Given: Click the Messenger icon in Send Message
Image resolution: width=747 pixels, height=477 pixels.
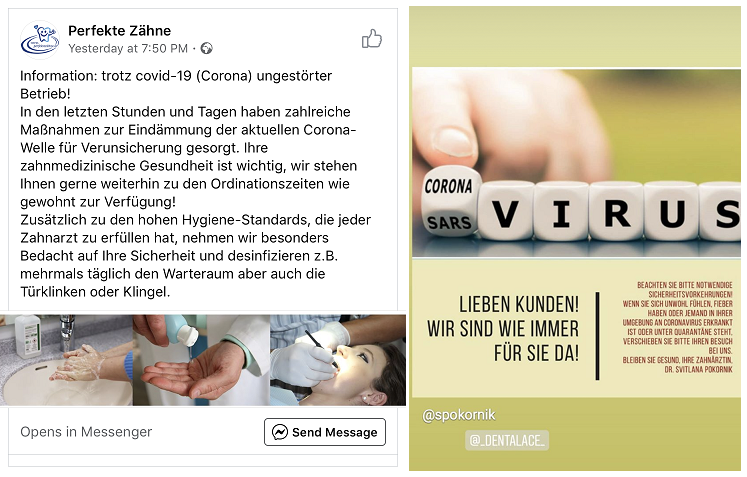Looking at the screenshot, I should (x=280, y=432).
